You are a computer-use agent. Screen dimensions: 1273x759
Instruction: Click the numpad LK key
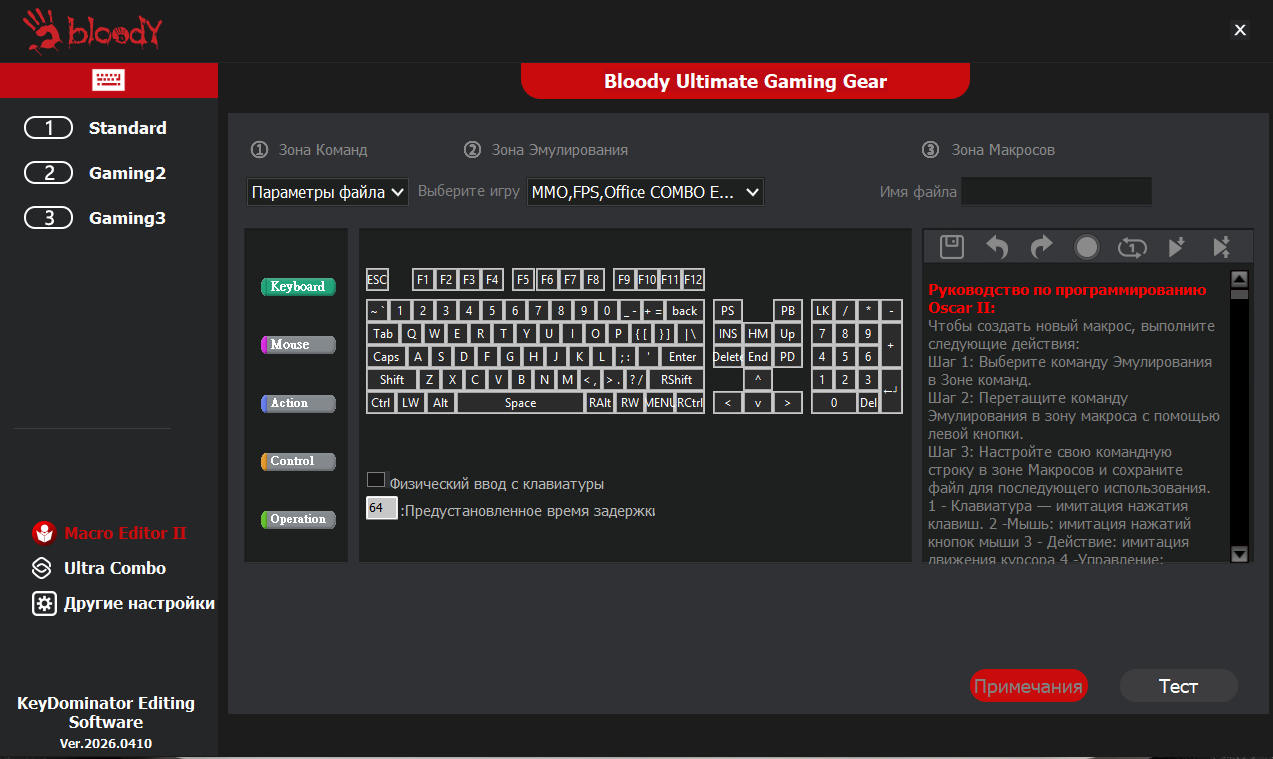[x=822, y=311]
